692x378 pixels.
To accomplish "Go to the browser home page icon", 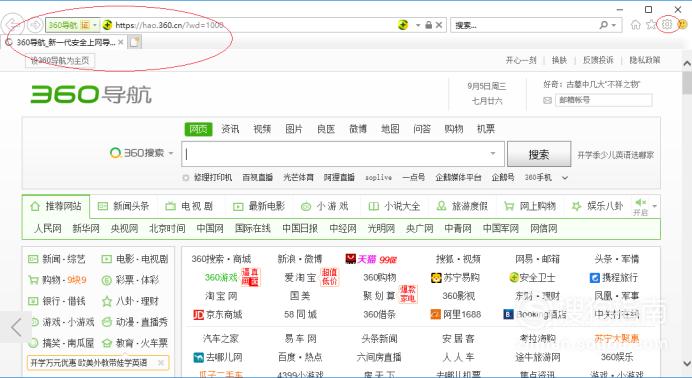I will pos(636,25).
